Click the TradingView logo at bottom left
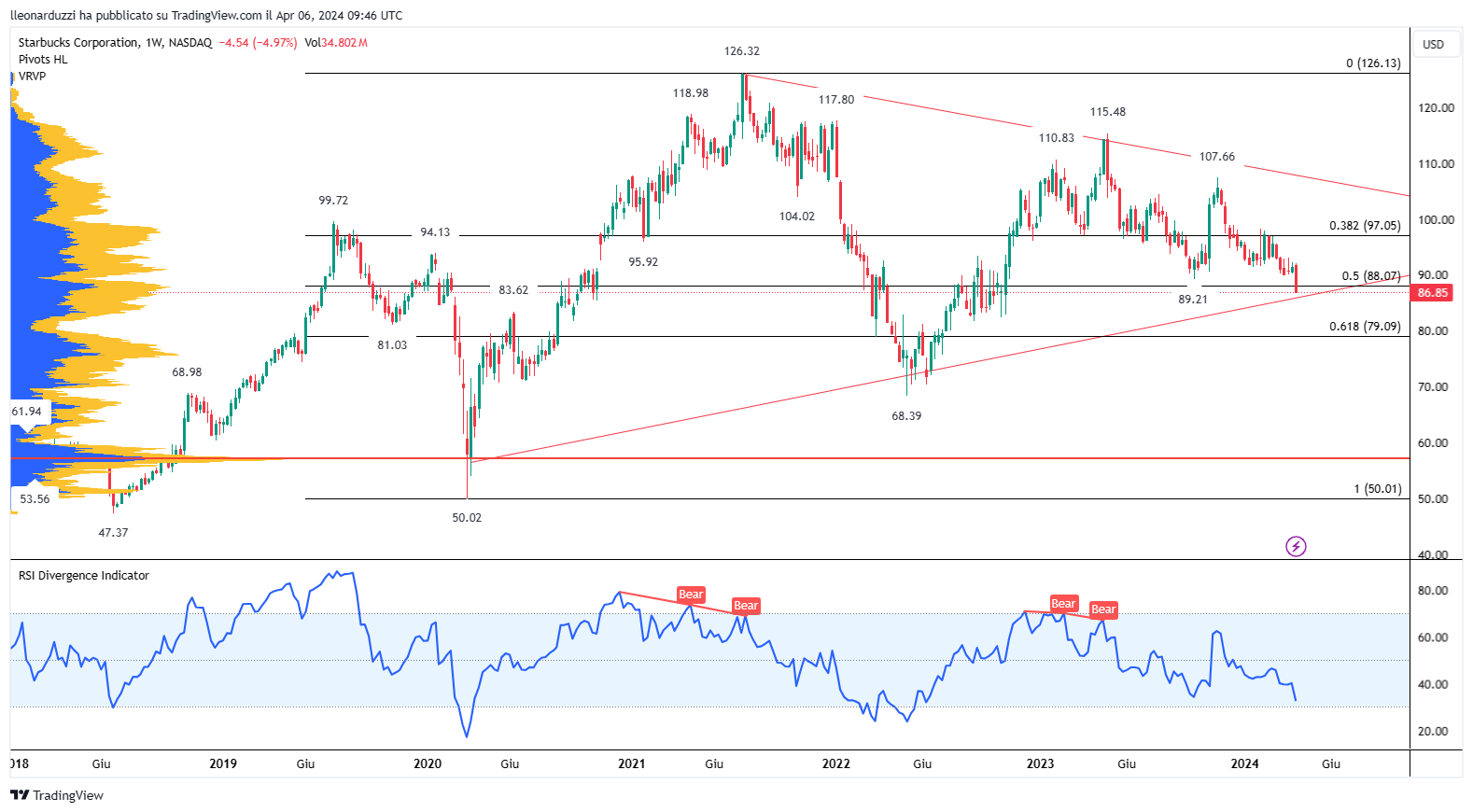This screenshot has width=1473, height=812. tap(57, 795)
